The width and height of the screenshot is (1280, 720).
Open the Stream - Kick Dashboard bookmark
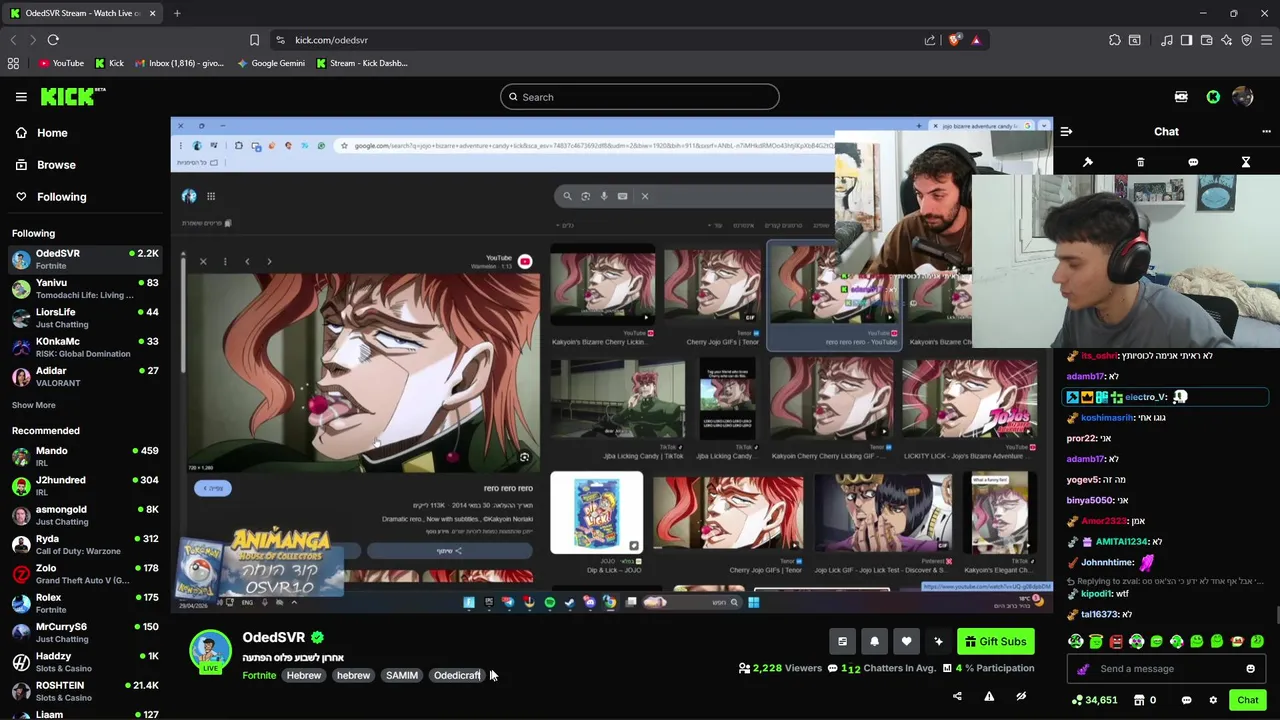point(361,63)
